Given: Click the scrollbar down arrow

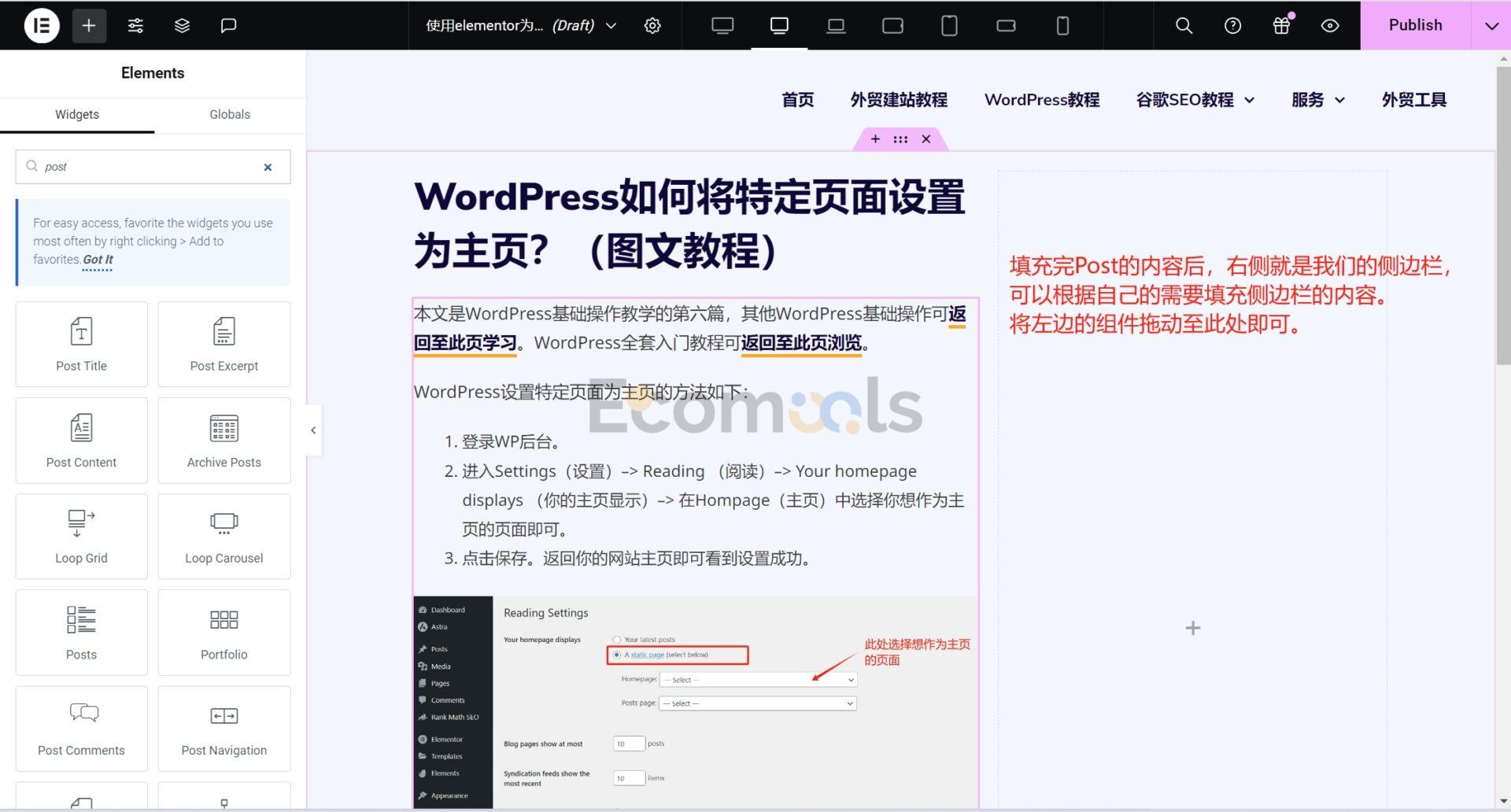Looking at the screenshot, I should tap(1503, 802).
